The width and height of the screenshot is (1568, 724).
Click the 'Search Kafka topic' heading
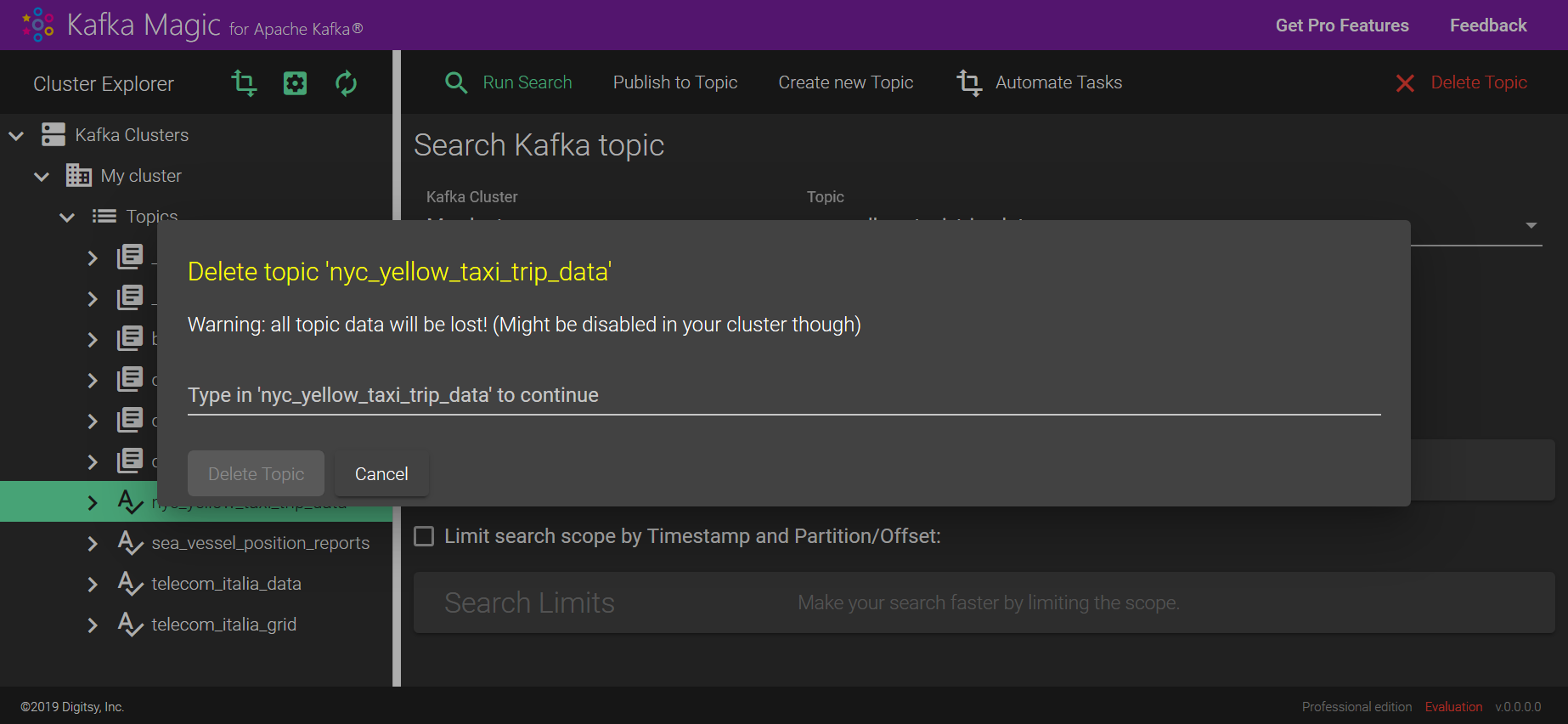[539, 145]
